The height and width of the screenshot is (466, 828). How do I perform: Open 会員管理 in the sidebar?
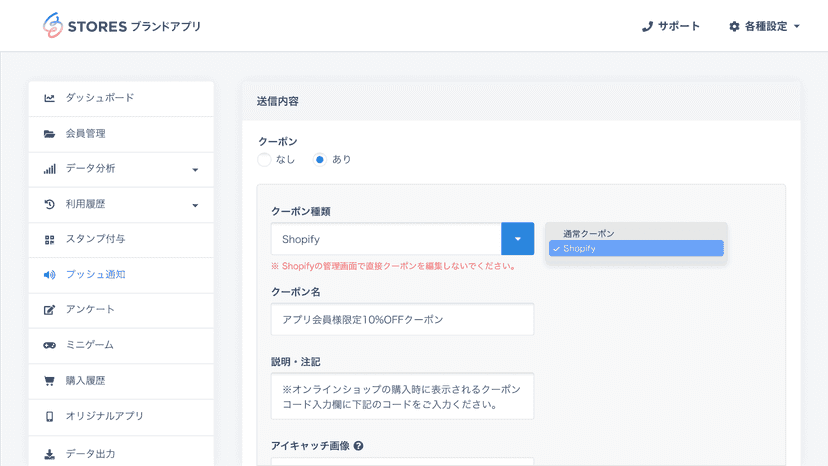121,134
